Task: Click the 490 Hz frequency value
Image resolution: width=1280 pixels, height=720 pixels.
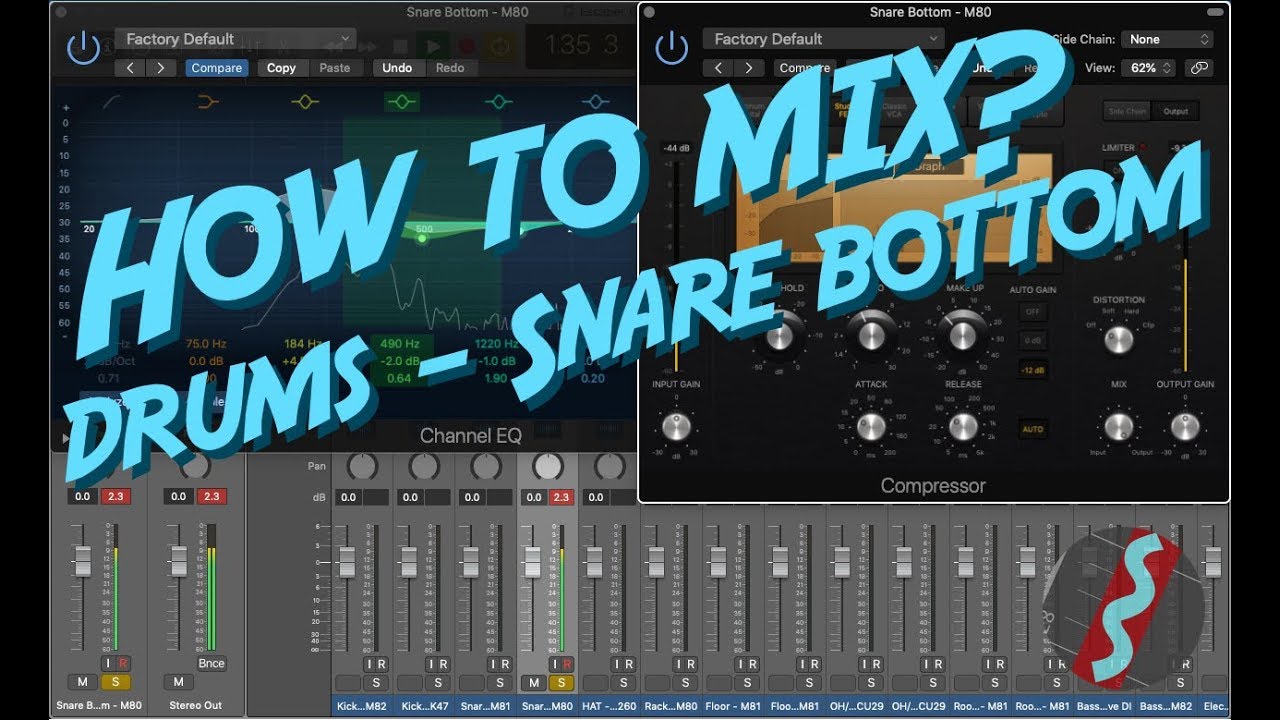Action: (x=399, y=344)
